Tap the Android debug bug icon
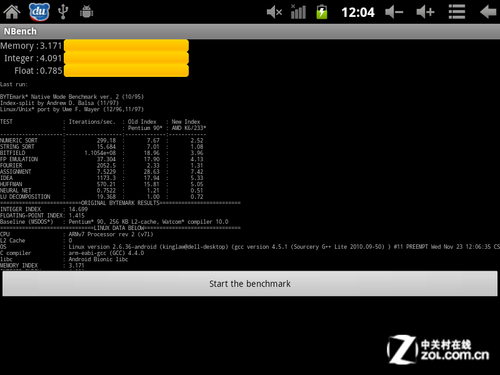 click(x=87, y=12)
